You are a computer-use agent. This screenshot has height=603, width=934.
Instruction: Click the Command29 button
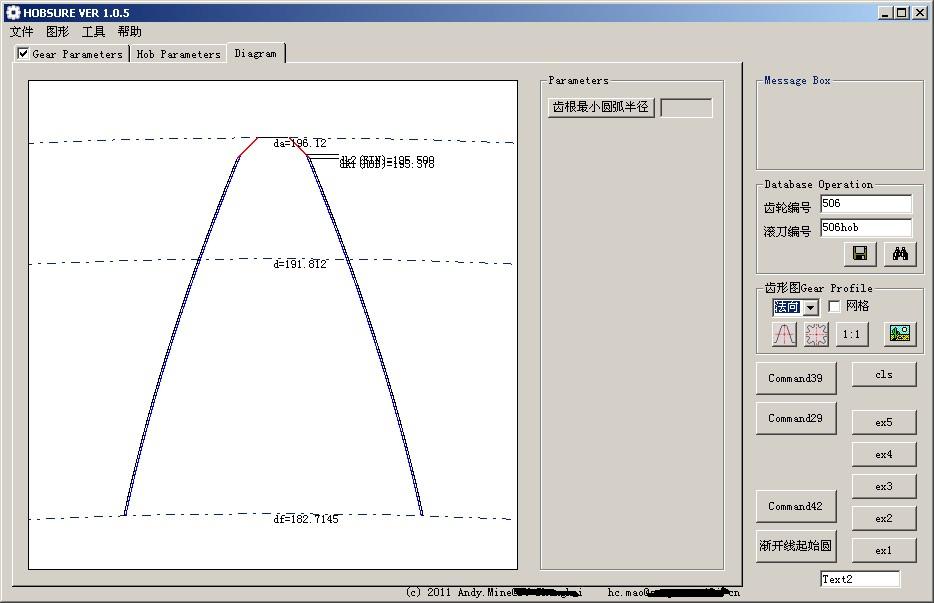tap(796, 418)
